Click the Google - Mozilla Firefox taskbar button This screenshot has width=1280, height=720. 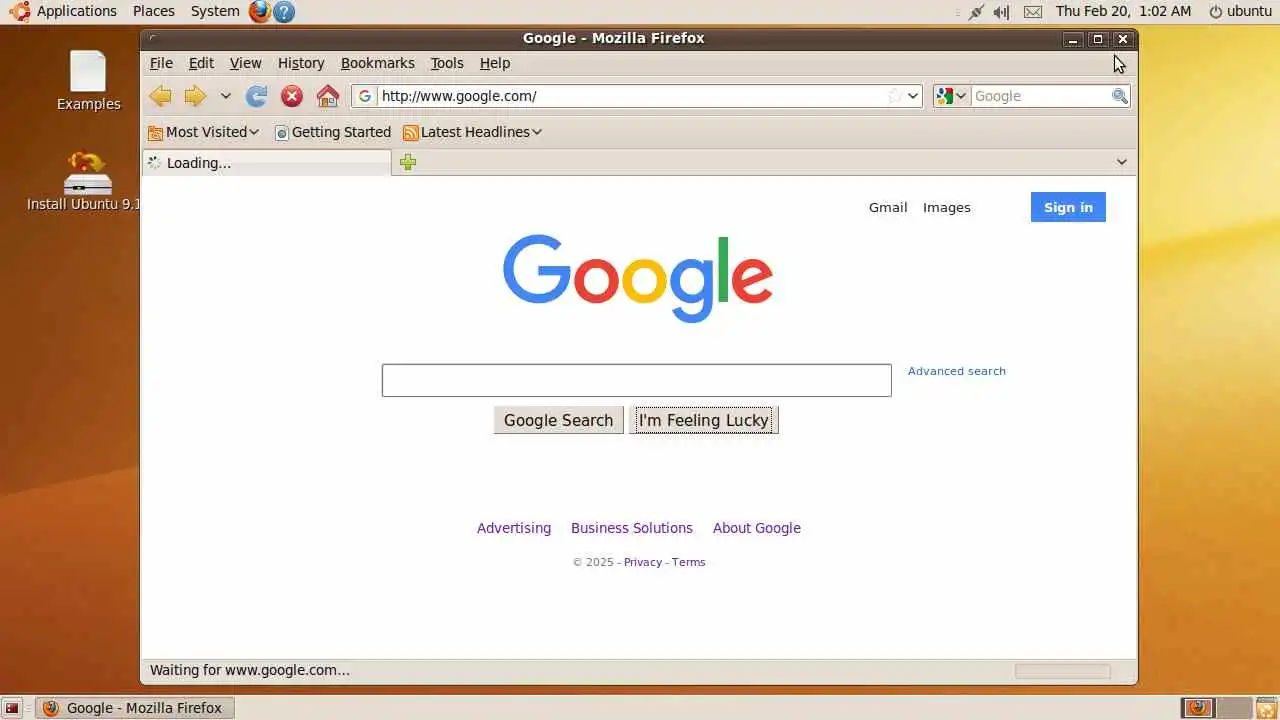tap(135, 708)
